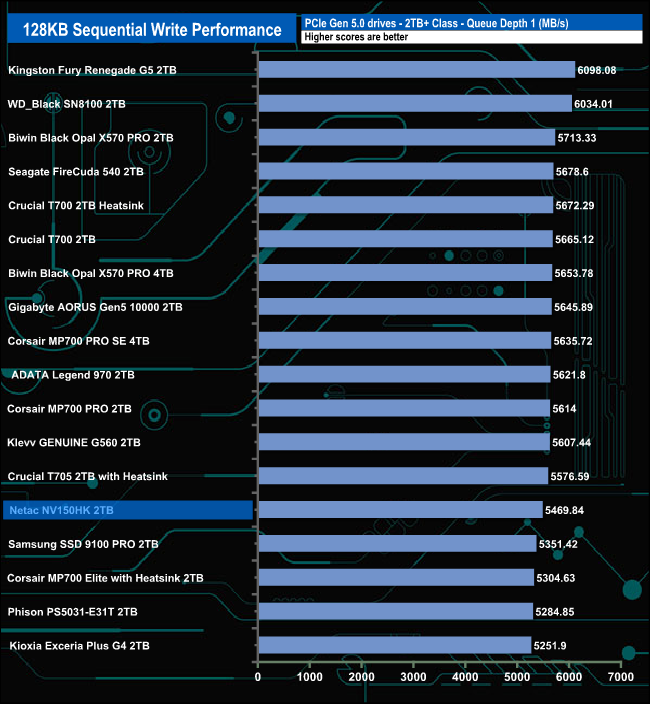Image resolution: width=650 pixels, height=704 pixels.
Task: Select the Biwin Black Opal X570 PRO 2TB label
Action: (x=91, y=138)
